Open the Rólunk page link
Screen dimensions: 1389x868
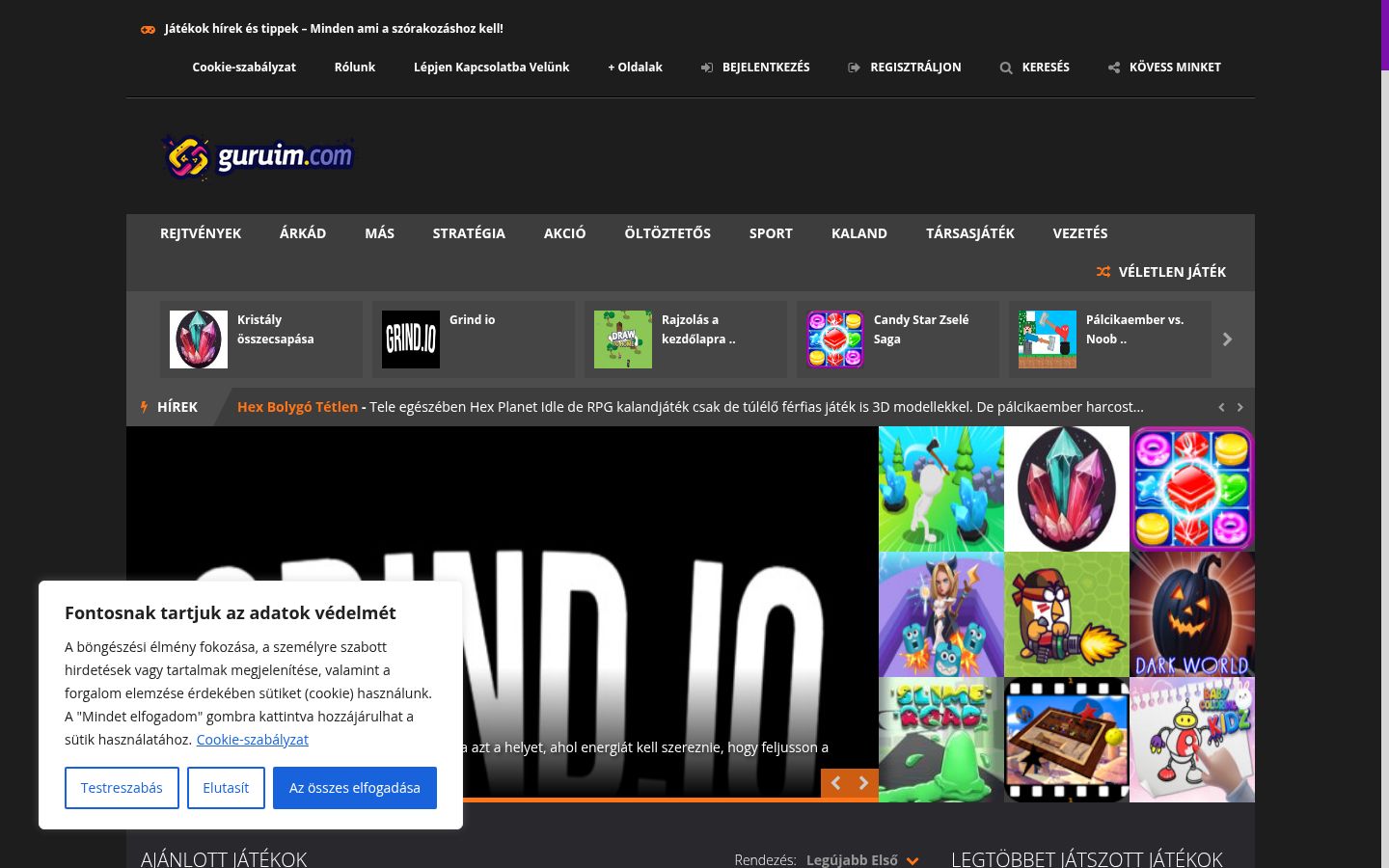click(355, 68)
